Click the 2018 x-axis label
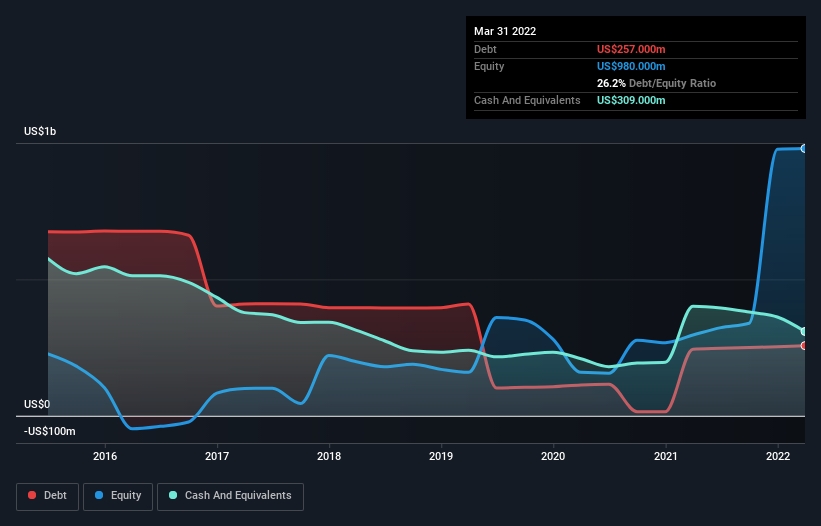Viewport: 821px width, 526px height. pyautogui.click(x=329, y=456)
